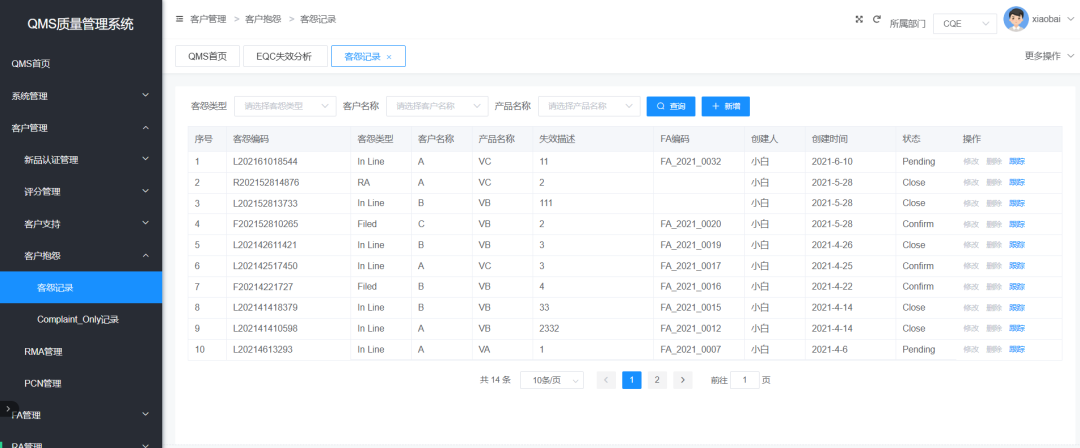Switch to the QMS首页 tab
1080x448 pixels.
[x=207, y=57]
